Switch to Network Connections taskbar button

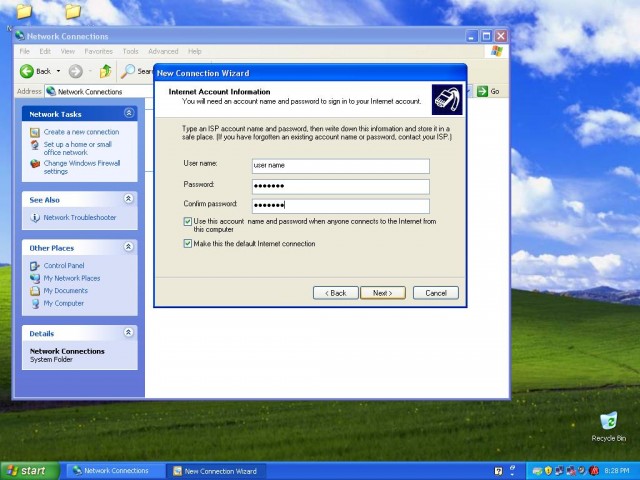click(x=115, y=471)
